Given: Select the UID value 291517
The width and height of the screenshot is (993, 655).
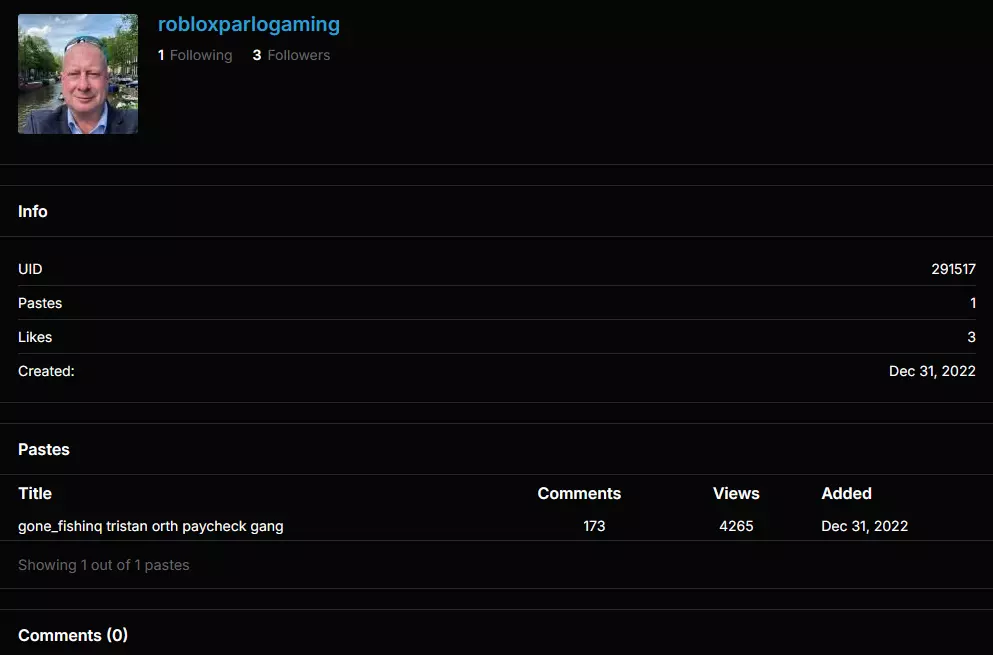Looking at the screenshot, I should 953,269.
